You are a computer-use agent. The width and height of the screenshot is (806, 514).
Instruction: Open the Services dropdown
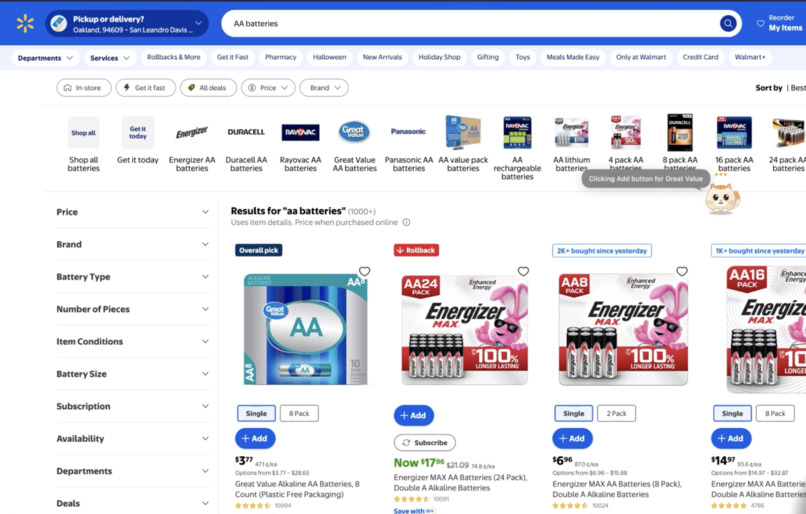coord(109,58)
